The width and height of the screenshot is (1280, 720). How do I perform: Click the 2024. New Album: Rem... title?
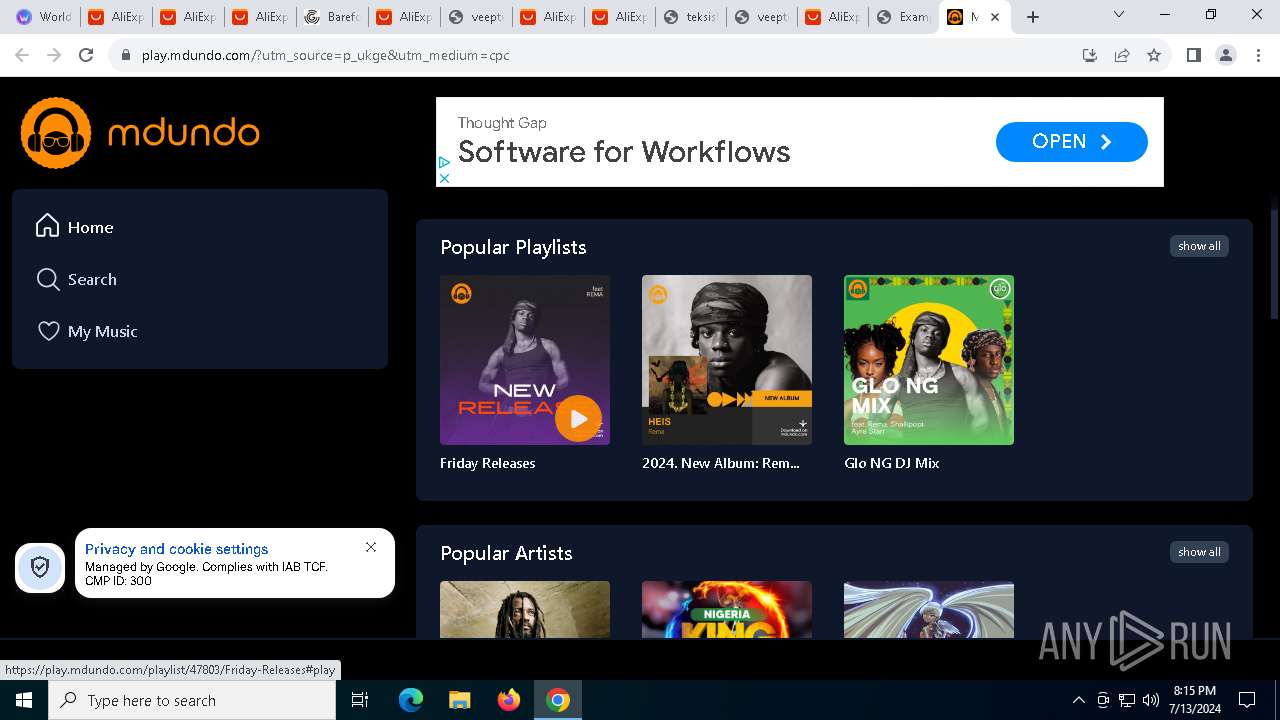[x=721, y=463]
